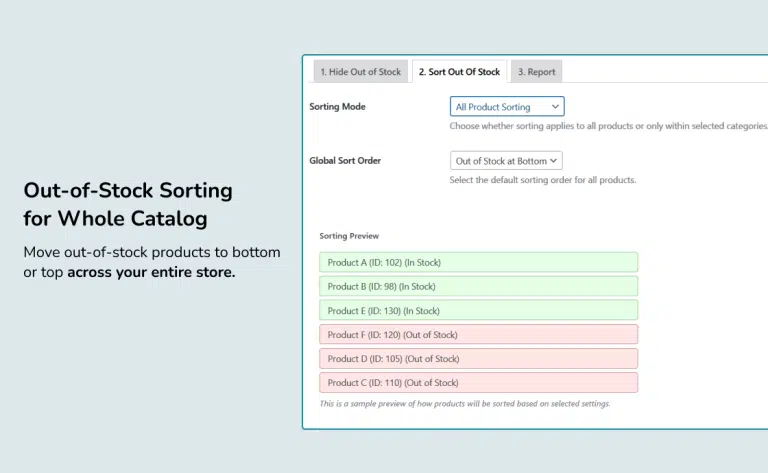This screenshot has width=768, height=473.
Task: Click the sample preview note below the list
Action: pyautogui.click(x=464, y=404)
